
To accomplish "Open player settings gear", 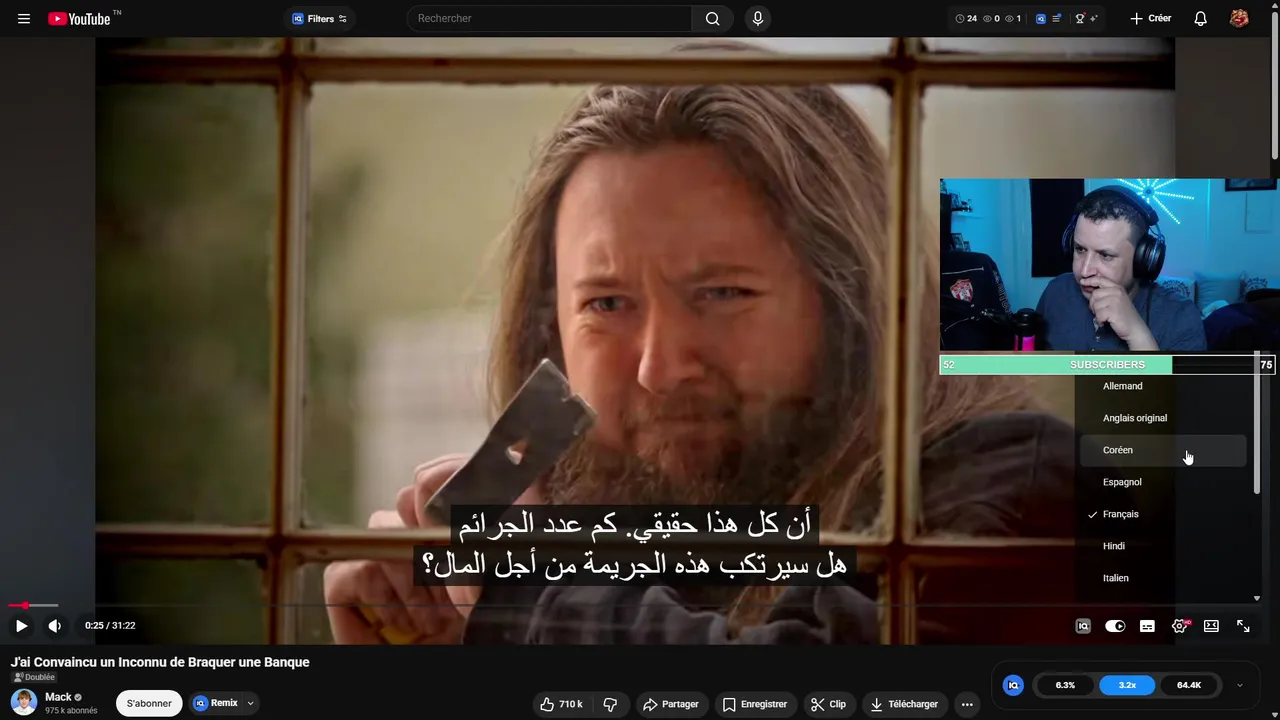I will click(x=1179, y=626).
